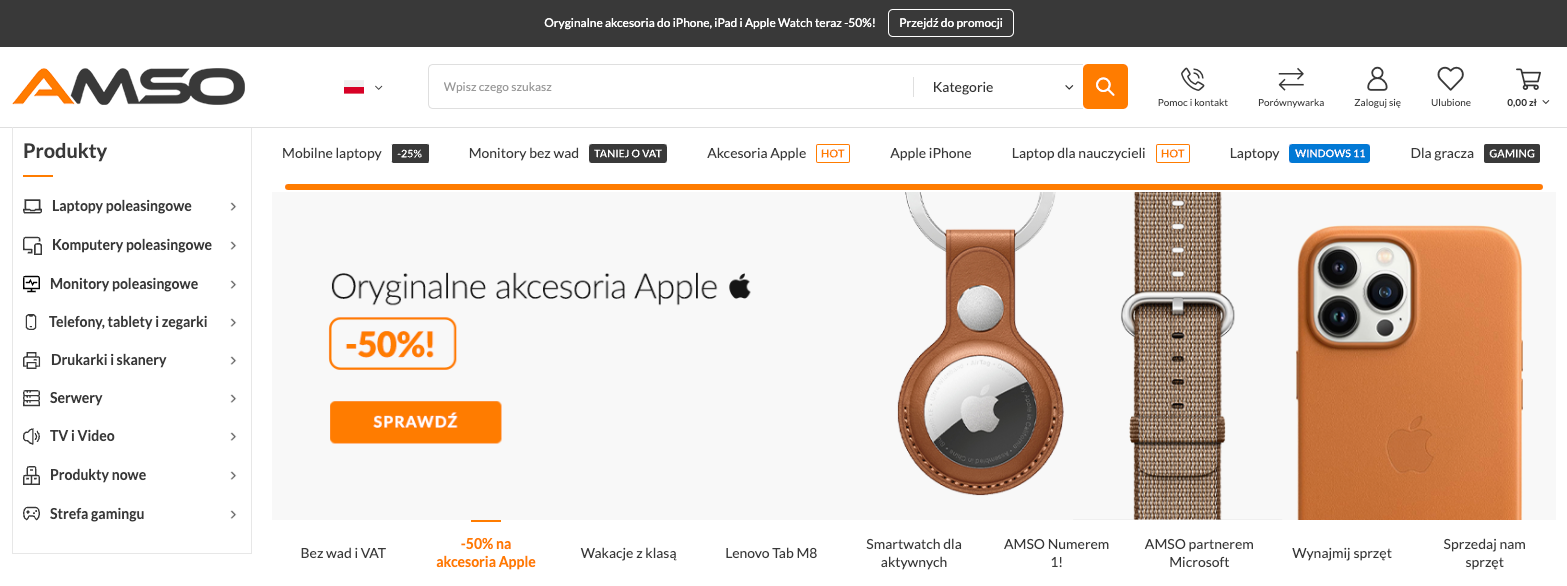
Task: Open the shopping cart icon
Action: 1528,79
